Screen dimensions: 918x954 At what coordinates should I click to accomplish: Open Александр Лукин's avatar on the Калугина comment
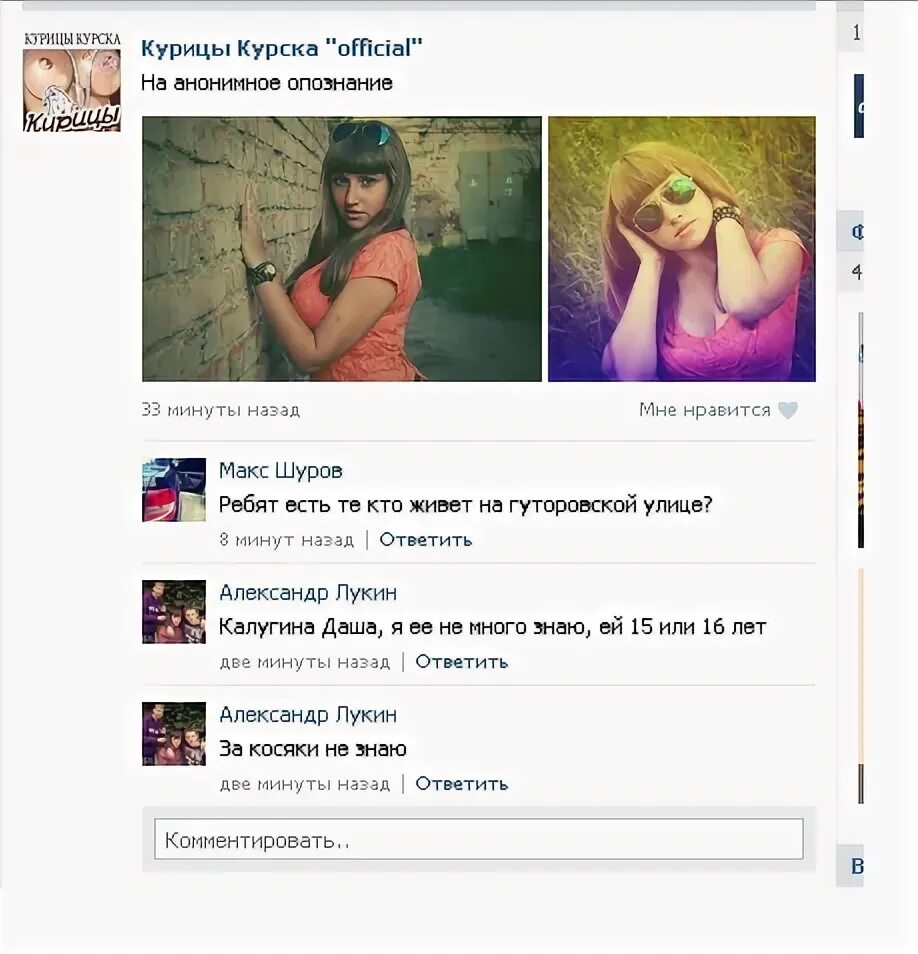pyautogui.click(x=174, y=611)
